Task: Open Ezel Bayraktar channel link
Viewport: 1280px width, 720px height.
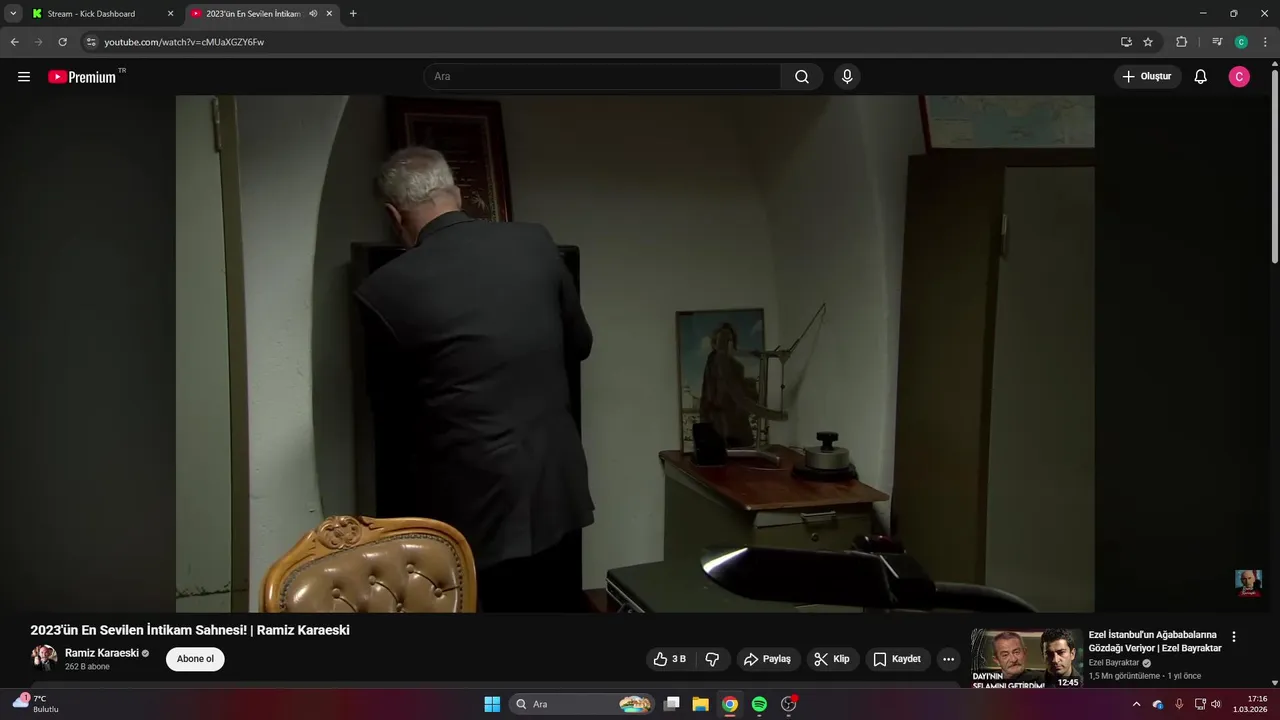Action: (x=1114, y=663)
